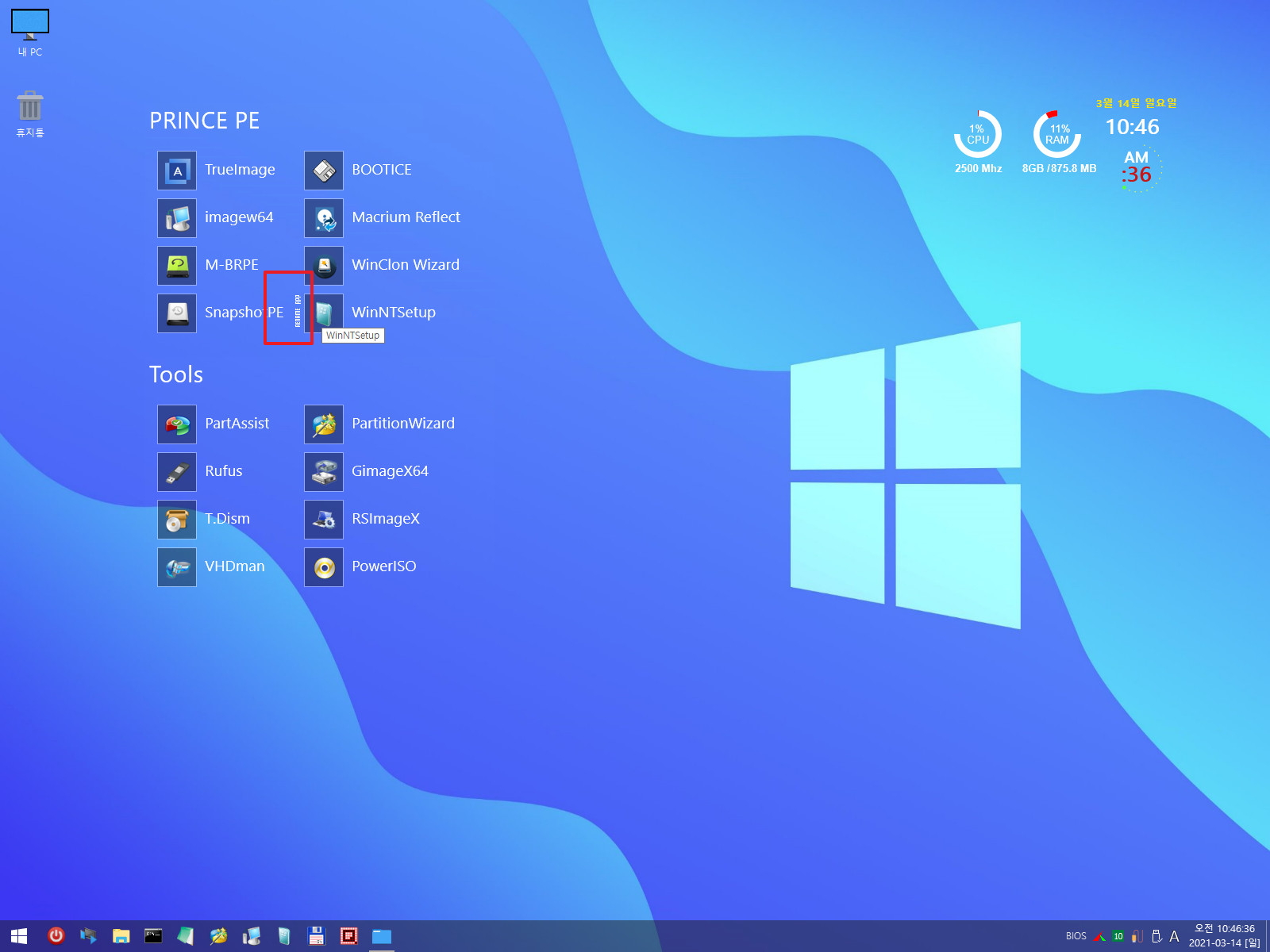This screenshot has width=1270, height=952.
Task: Click the imagew64 label
Action: point(239,217)
